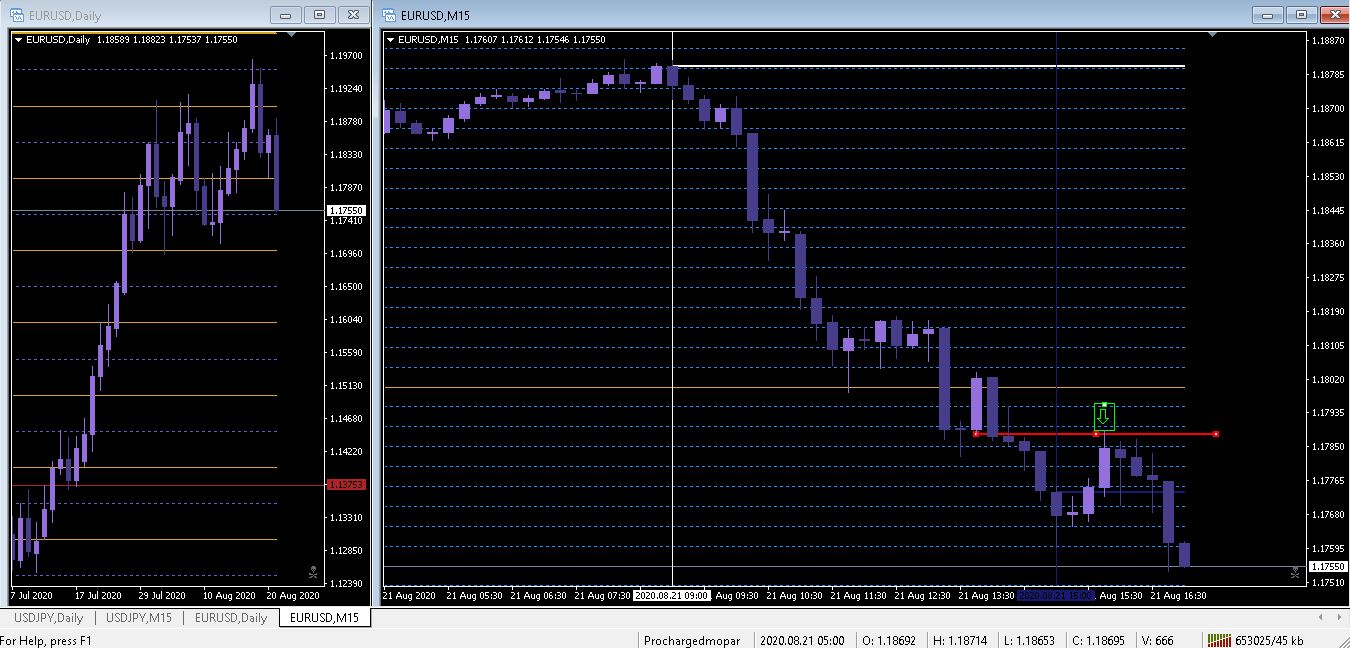Select left anchor point of red trendline
Image resolution: width=1350 pixels, height=648 pixels.
pyautogui.click(x=975, y=434)
